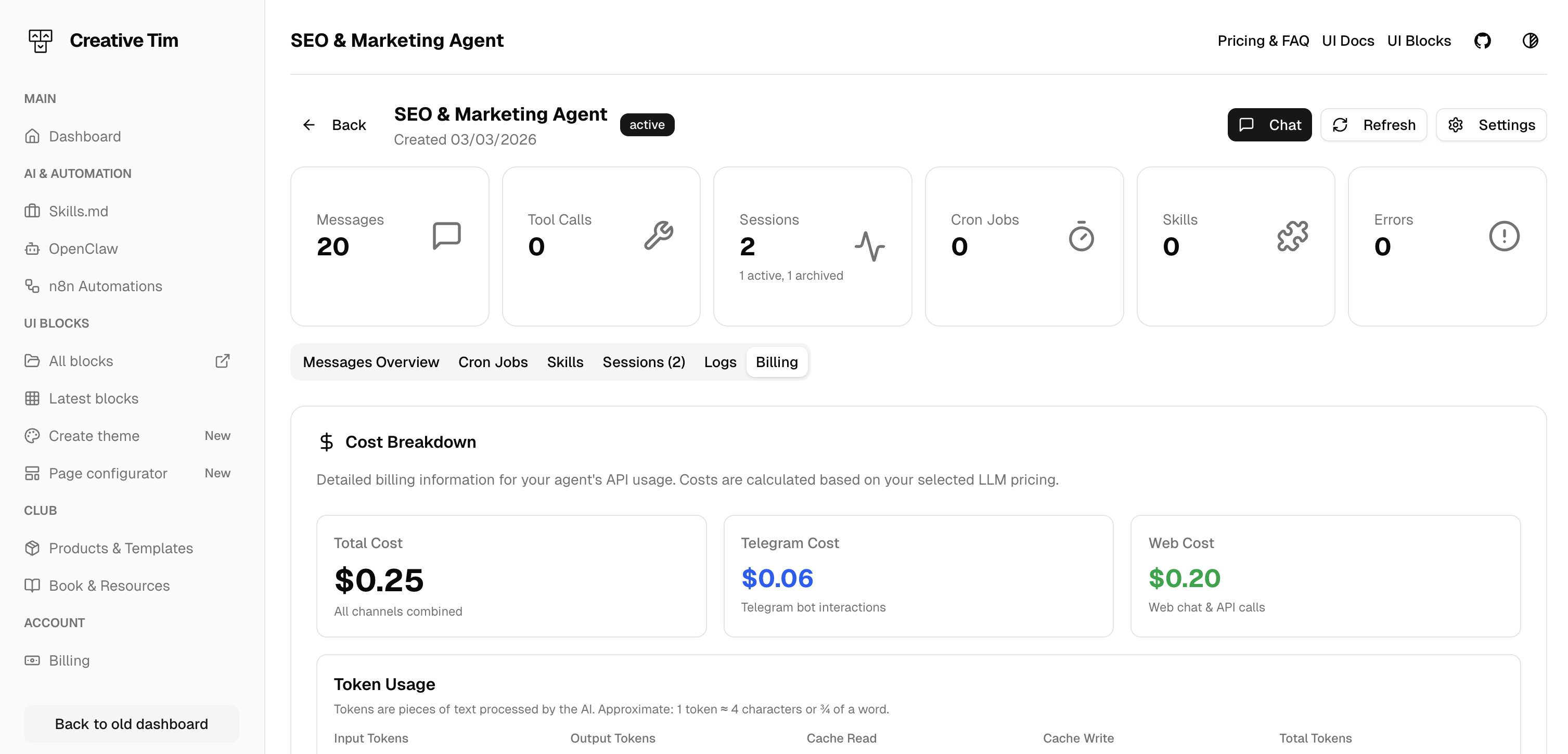Open agent Settings button

(x=1492, y=125)
